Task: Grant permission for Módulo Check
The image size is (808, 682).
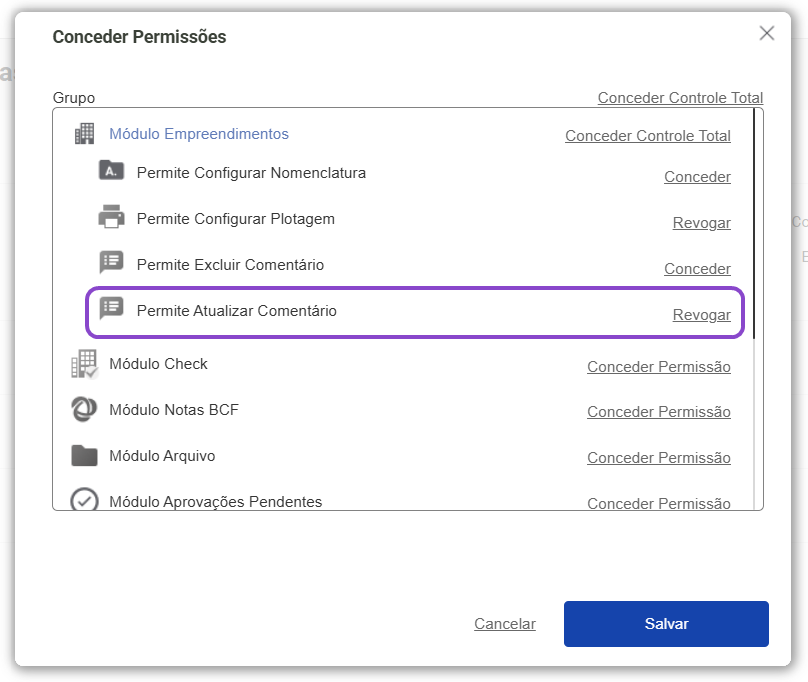Action: click(658, 367)
